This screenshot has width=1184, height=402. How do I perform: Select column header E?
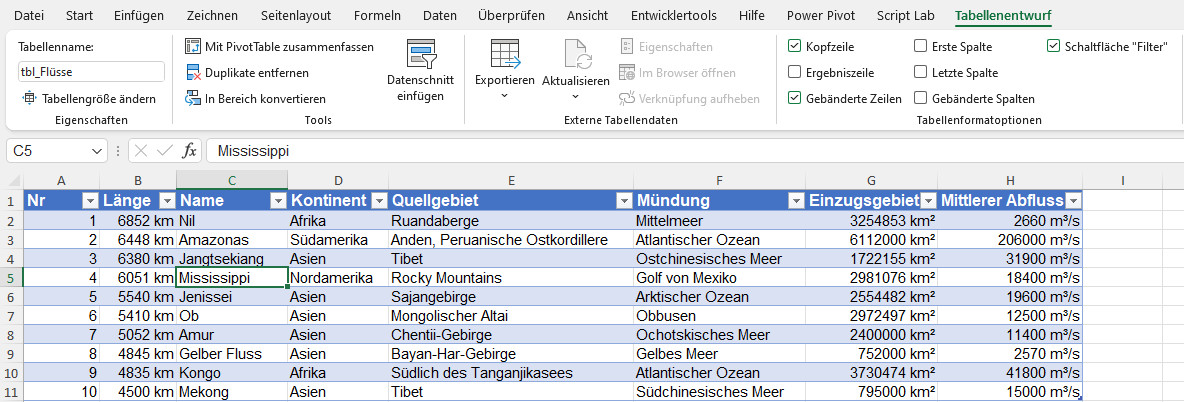(x=511, y=180)
